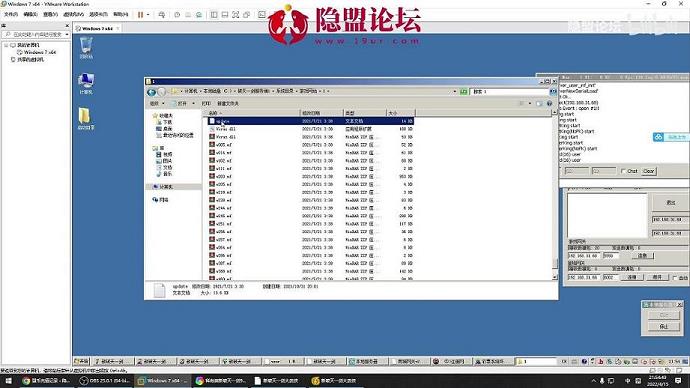
Task: Click the Clear button in log window
Action: point(648,171)
